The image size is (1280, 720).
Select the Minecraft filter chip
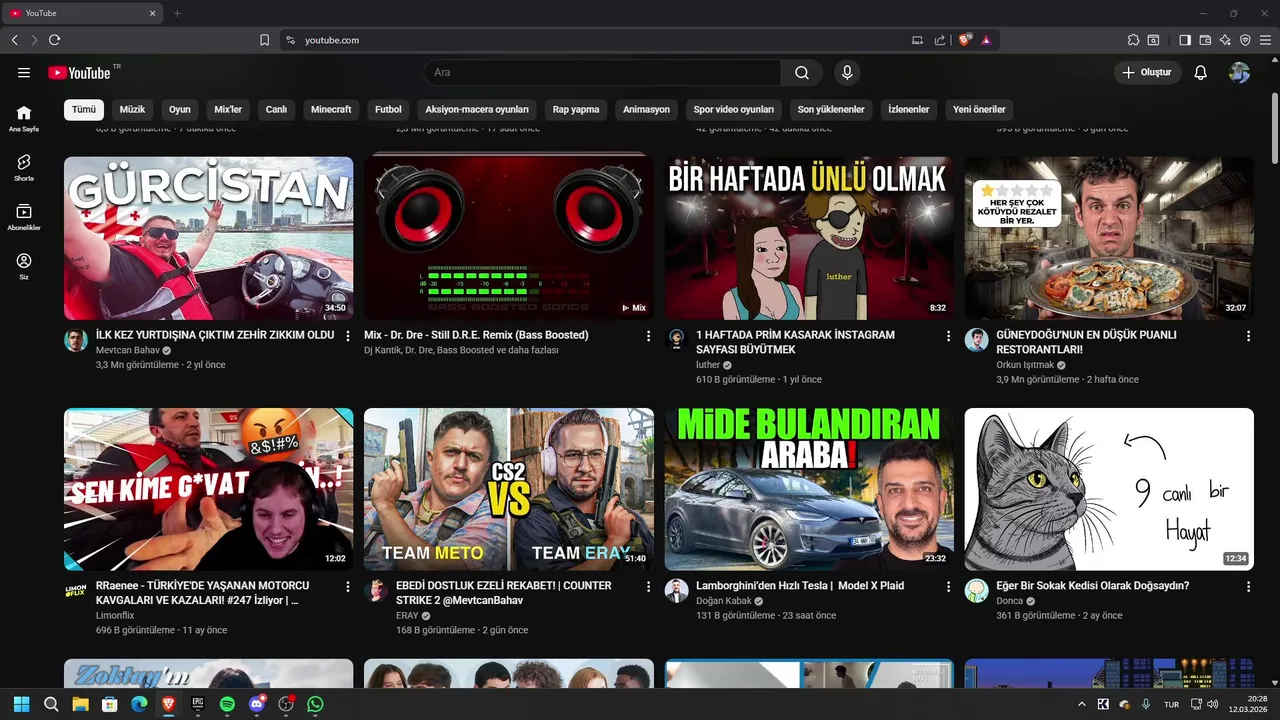[x=331, y=109]
